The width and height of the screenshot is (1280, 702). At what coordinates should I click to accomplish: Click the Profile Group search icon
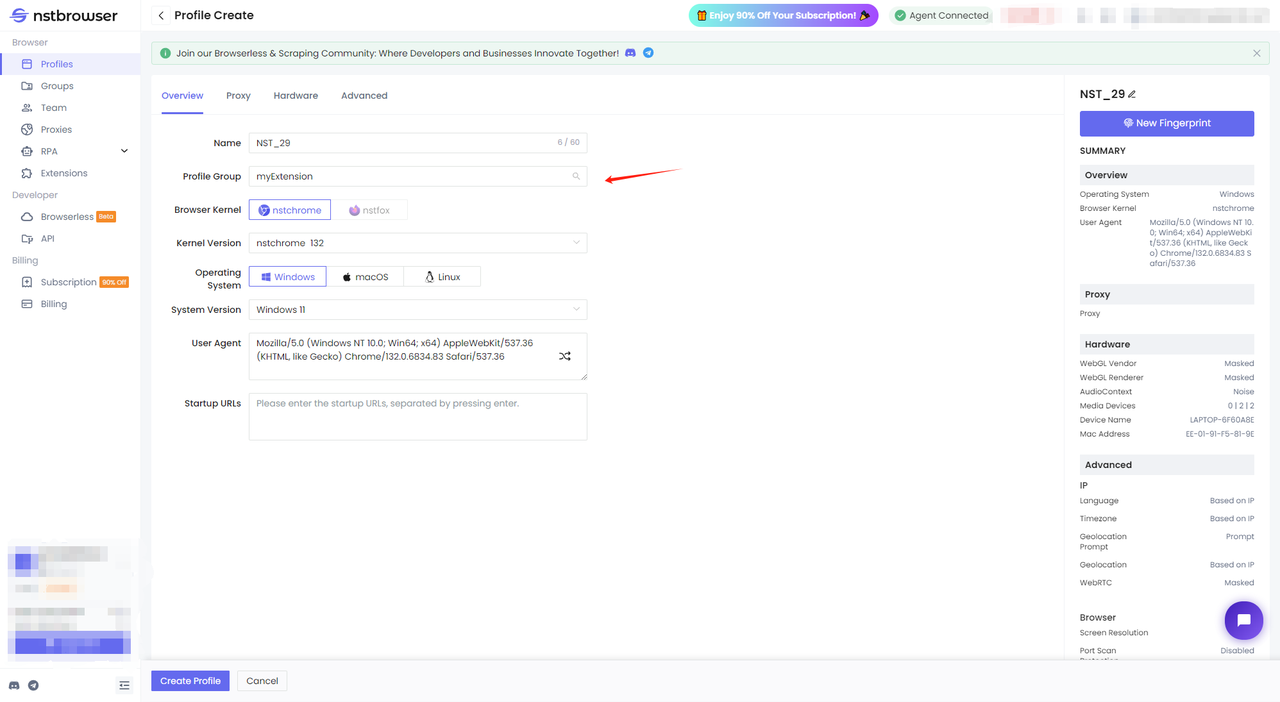tap(576, 176)
